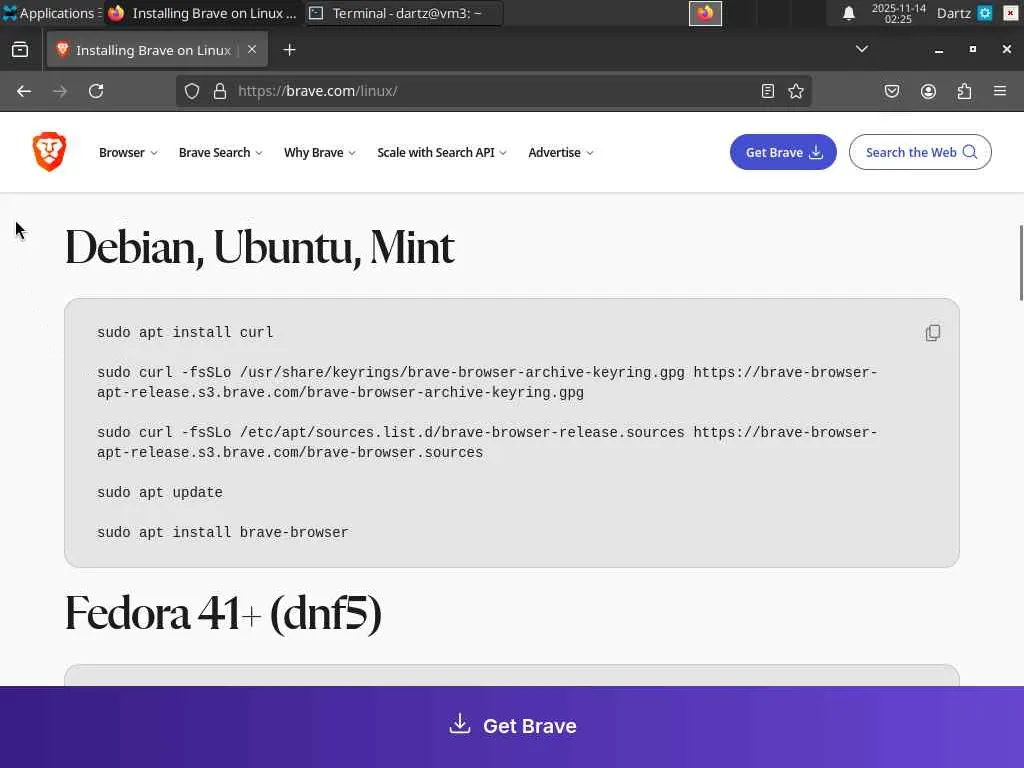Switch to Terminal window in taskbar
Screen dimensions: 1024x768
tap(404, 13)
